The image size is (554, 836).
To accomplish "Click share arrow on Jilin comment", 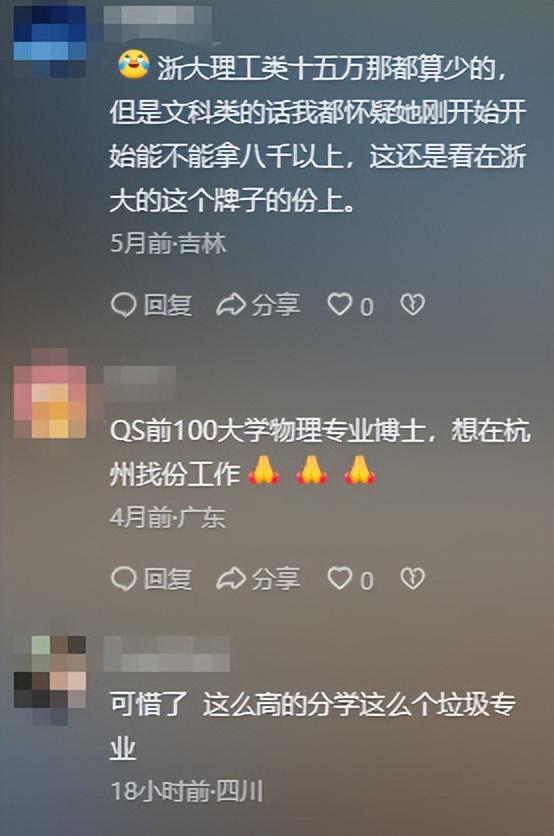I will click(x=230, y=305).
